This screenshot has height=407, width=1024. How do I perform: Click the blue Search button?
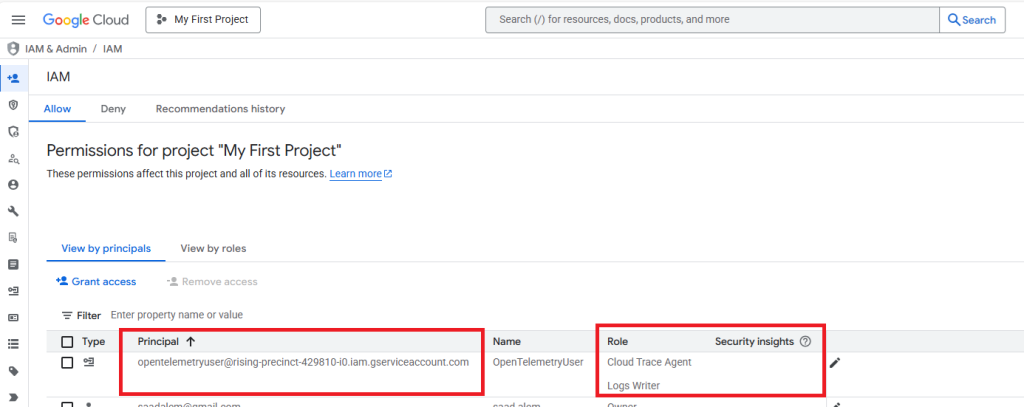pos(972,20)
